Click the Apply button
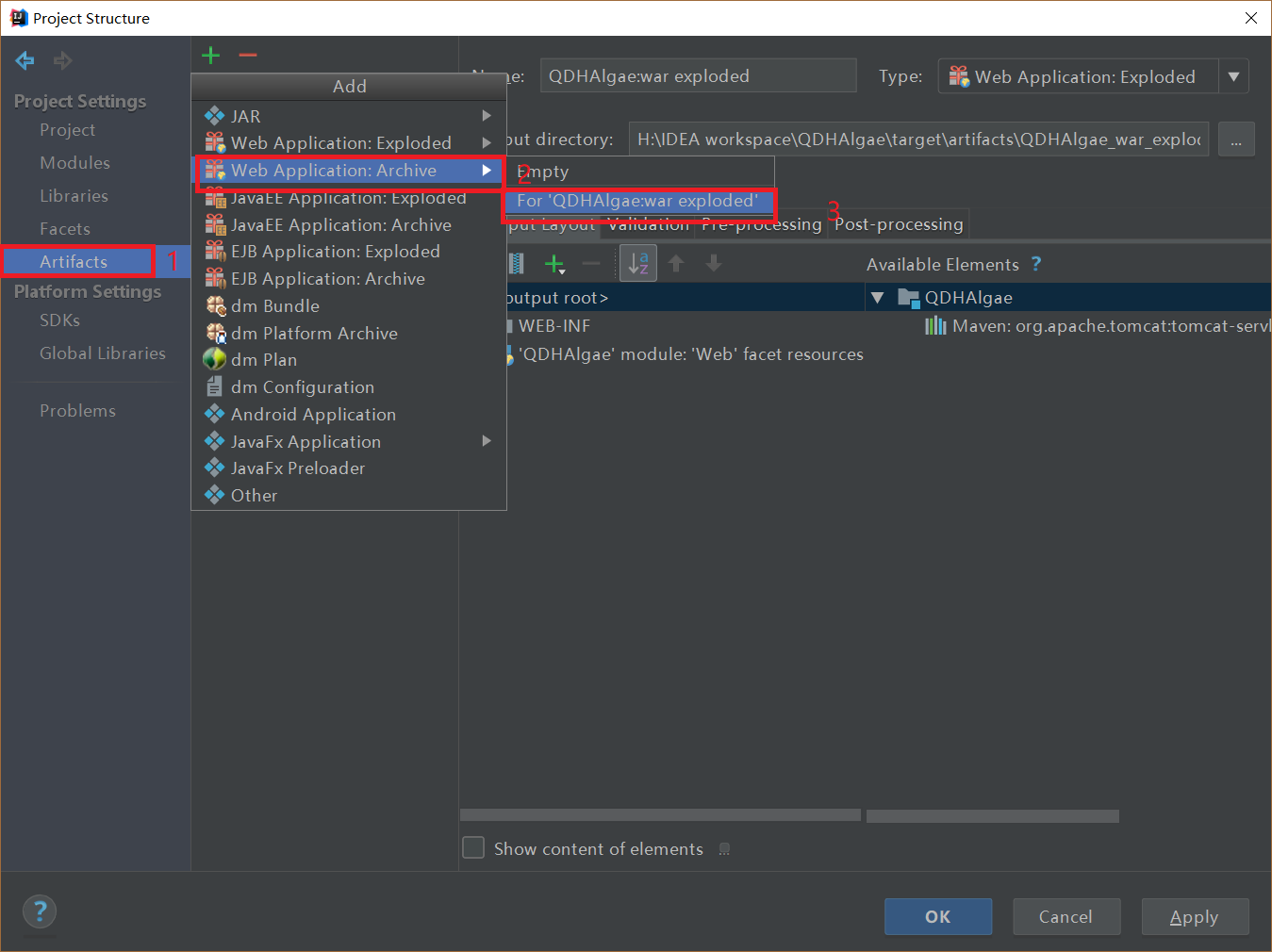The height and width of the screenshot is (952, 1272). pyautogui.click(x=1195, y=916)
